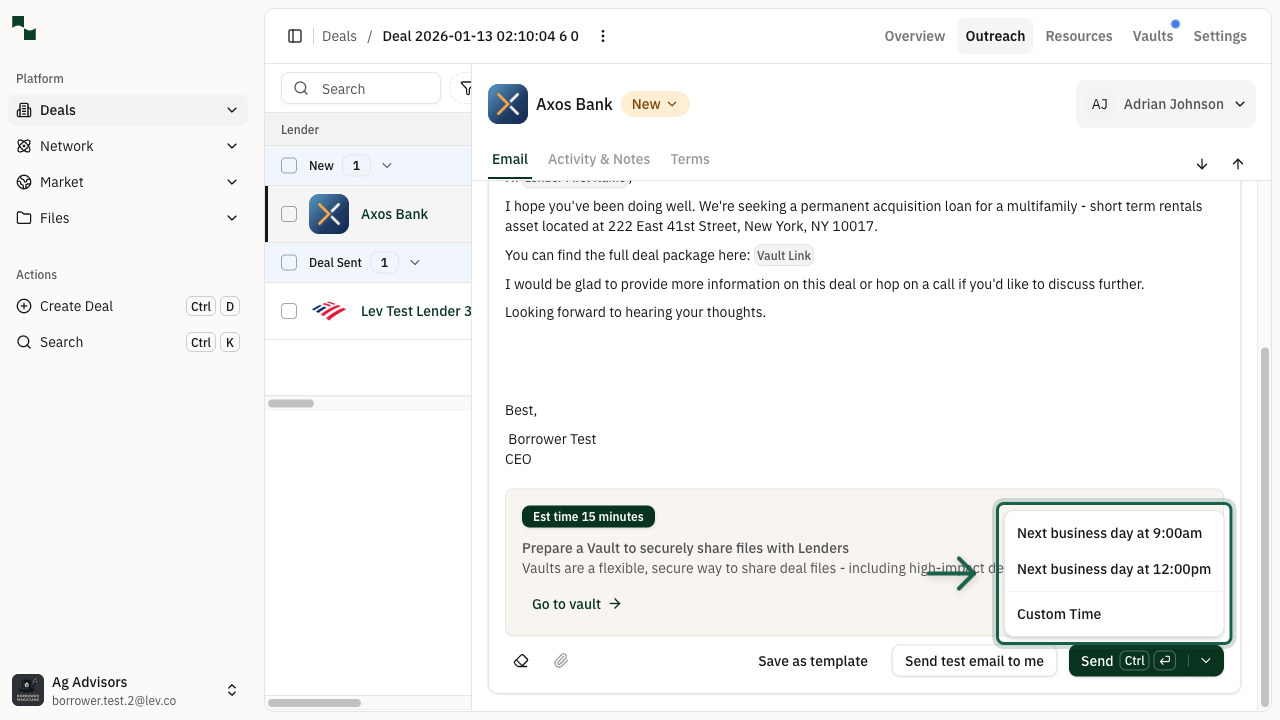1280x720 pixels.
Task: Click the eraser clear formatting icon
Action: pos(521,661)
